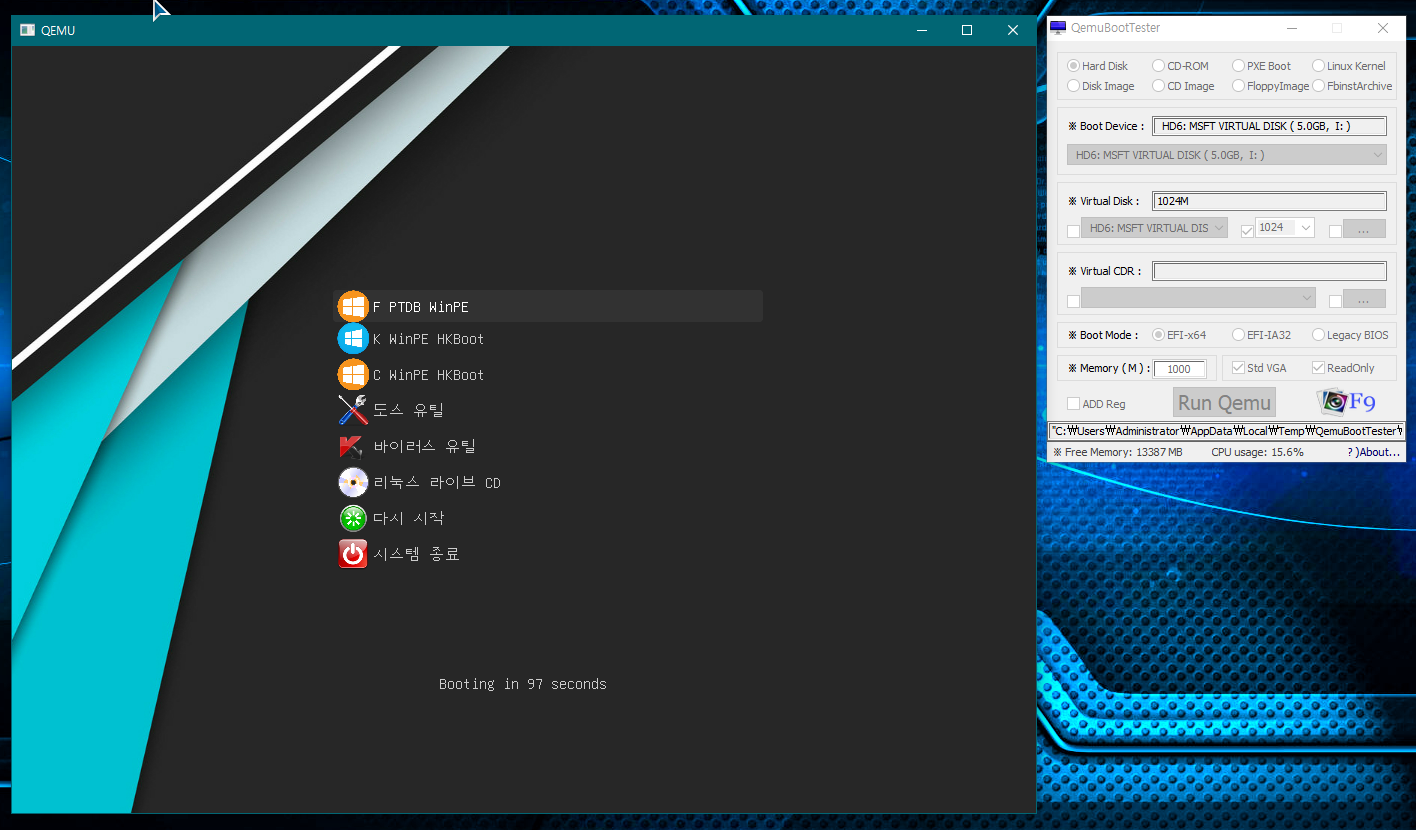The image size is (1416, 830).
Task: Select the Linux Kernel radio option
Action: click(x=1319, y=66)
